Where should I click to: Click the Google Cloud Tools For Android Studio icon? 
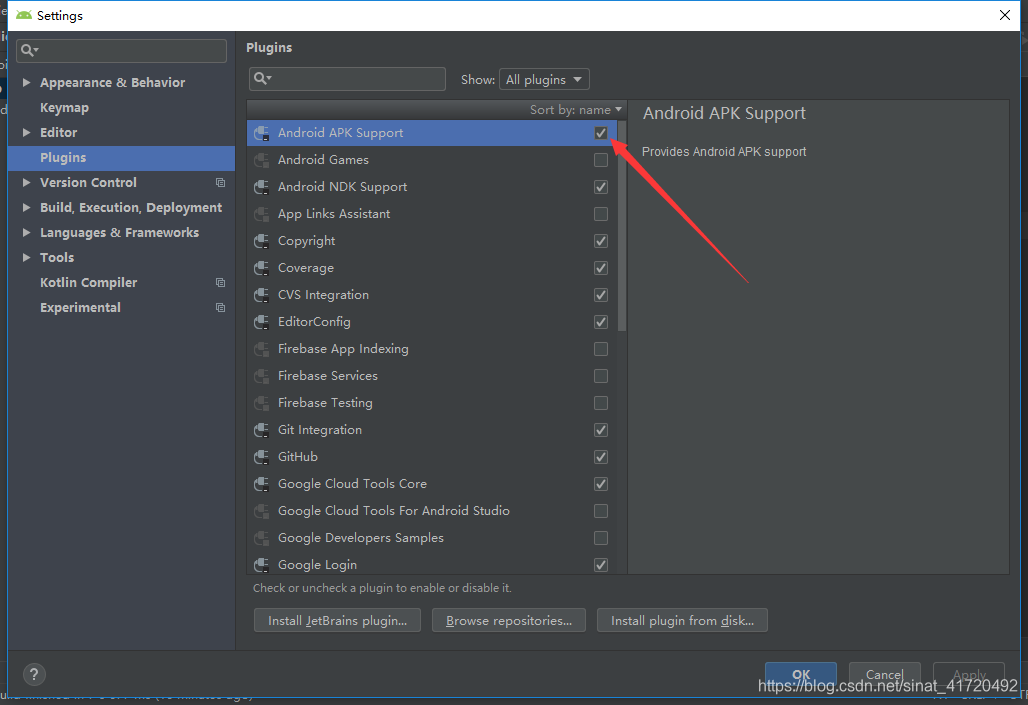[262, 511]
